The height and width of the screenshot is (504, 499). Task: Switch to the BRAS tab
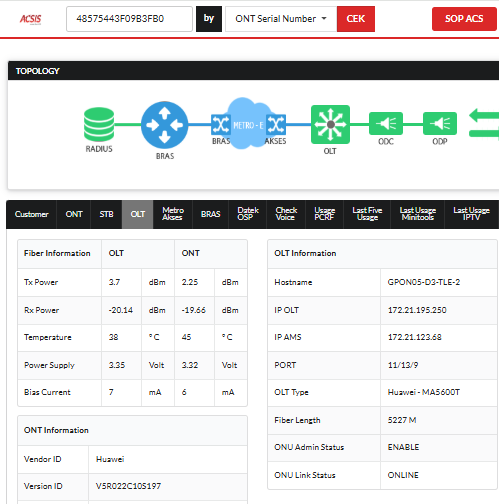click(x=210, y=214)
